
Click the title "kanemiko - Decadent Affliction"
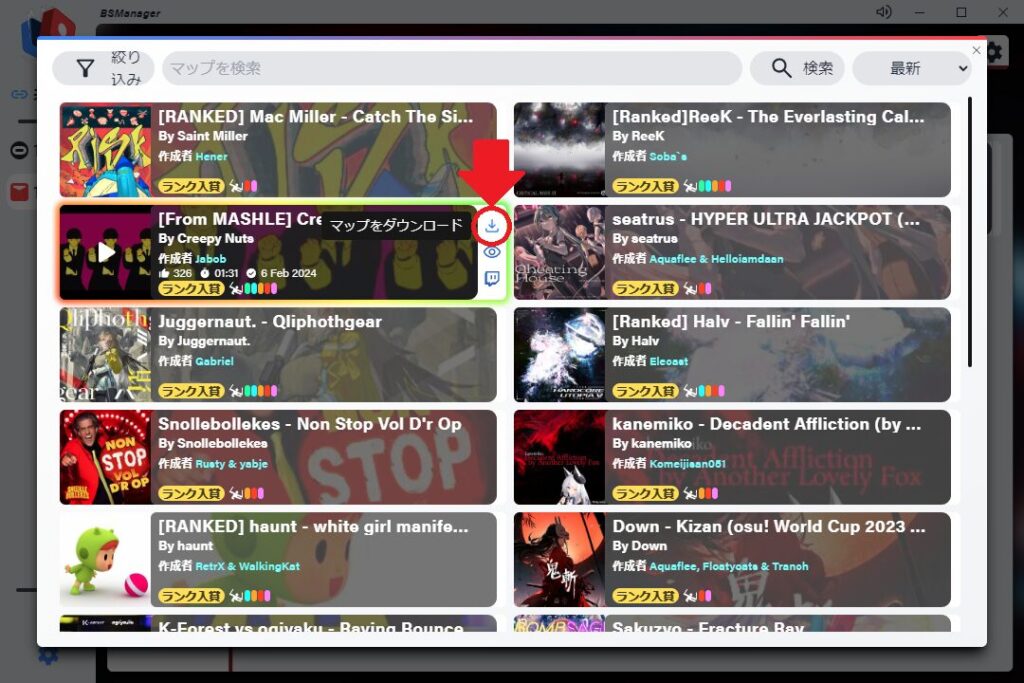[741, 424]
